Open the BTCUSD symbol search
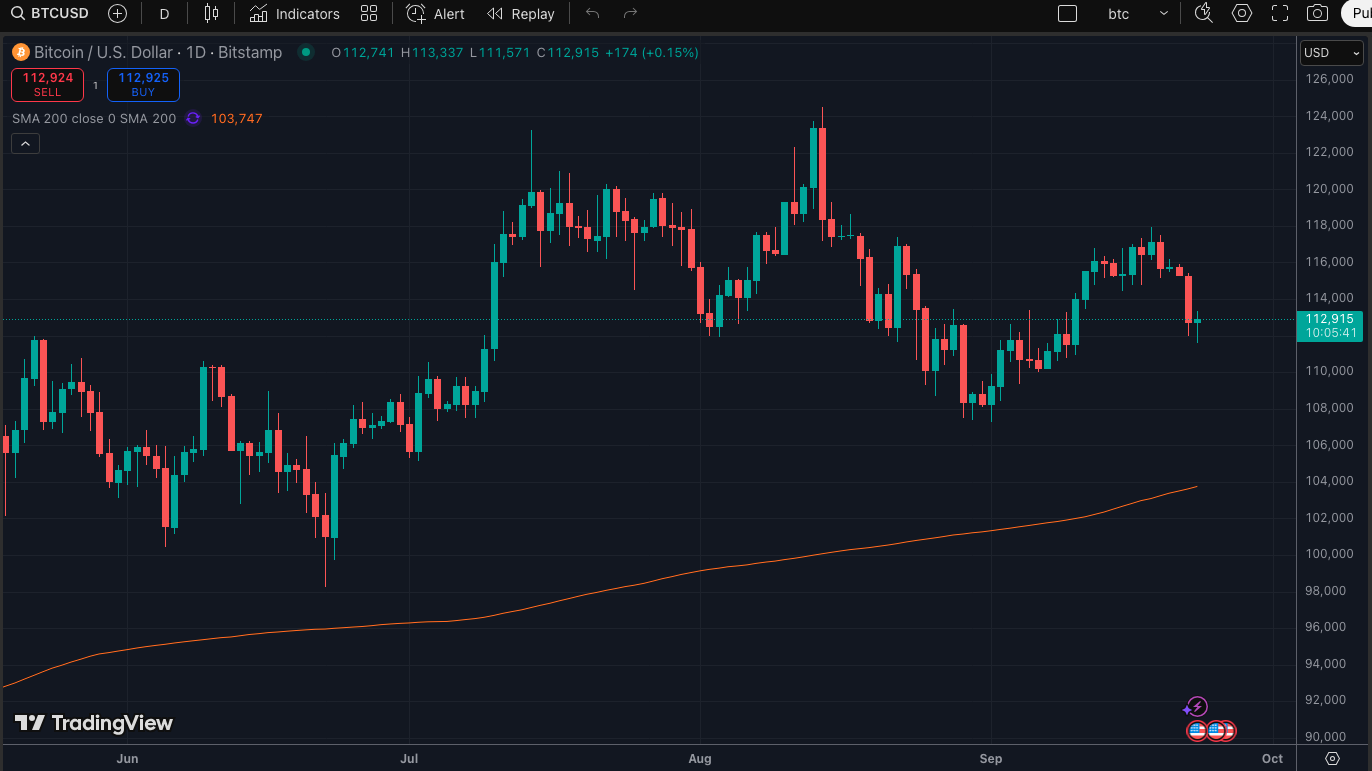The image size is (1372, 771). (50, 14)
